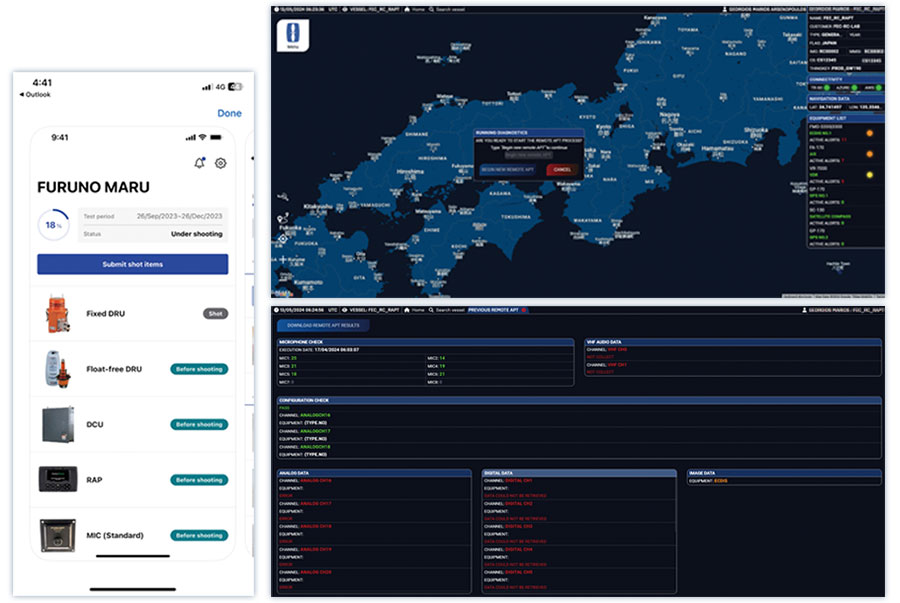
Task: Click the eye icon beside VESSEL on map dashboard
Action: [344, 10]
